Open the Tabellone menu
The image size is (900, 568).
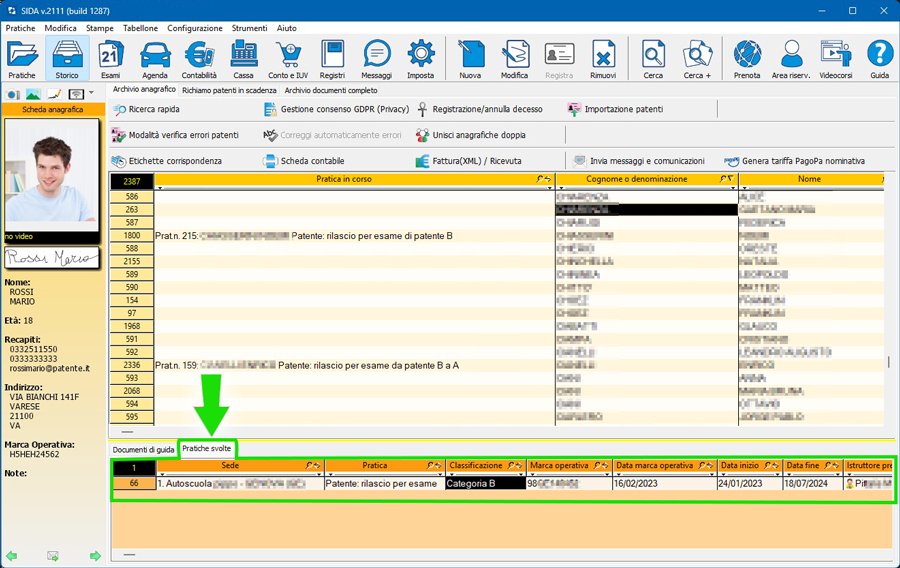click(140, 28)
